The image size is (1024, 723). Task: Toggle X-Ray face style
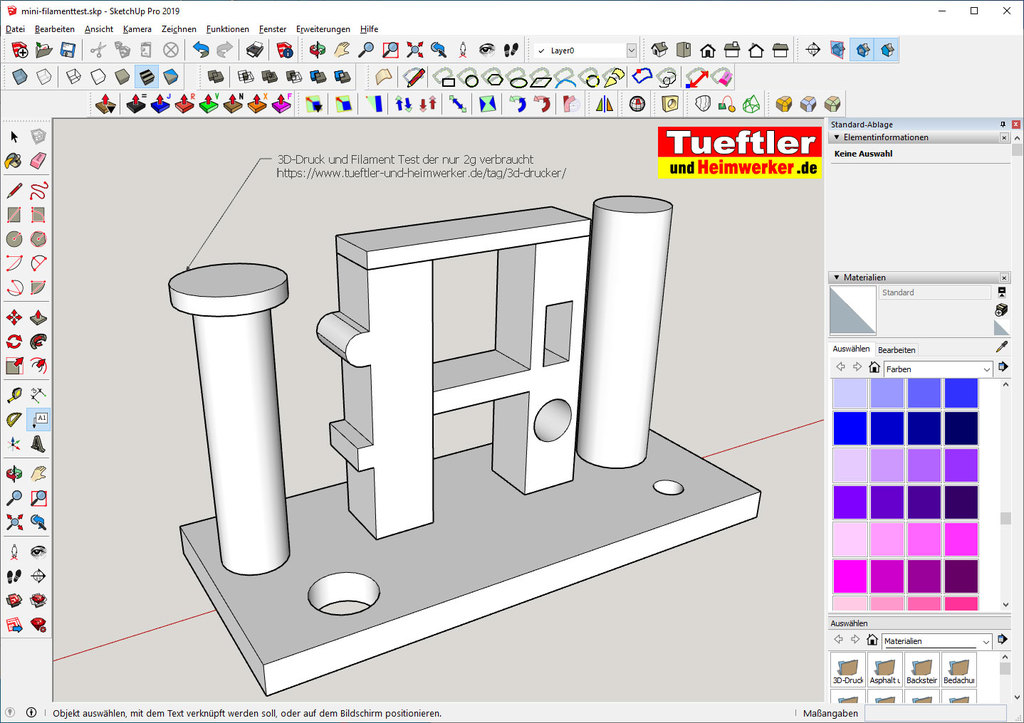tap(19, 76)
